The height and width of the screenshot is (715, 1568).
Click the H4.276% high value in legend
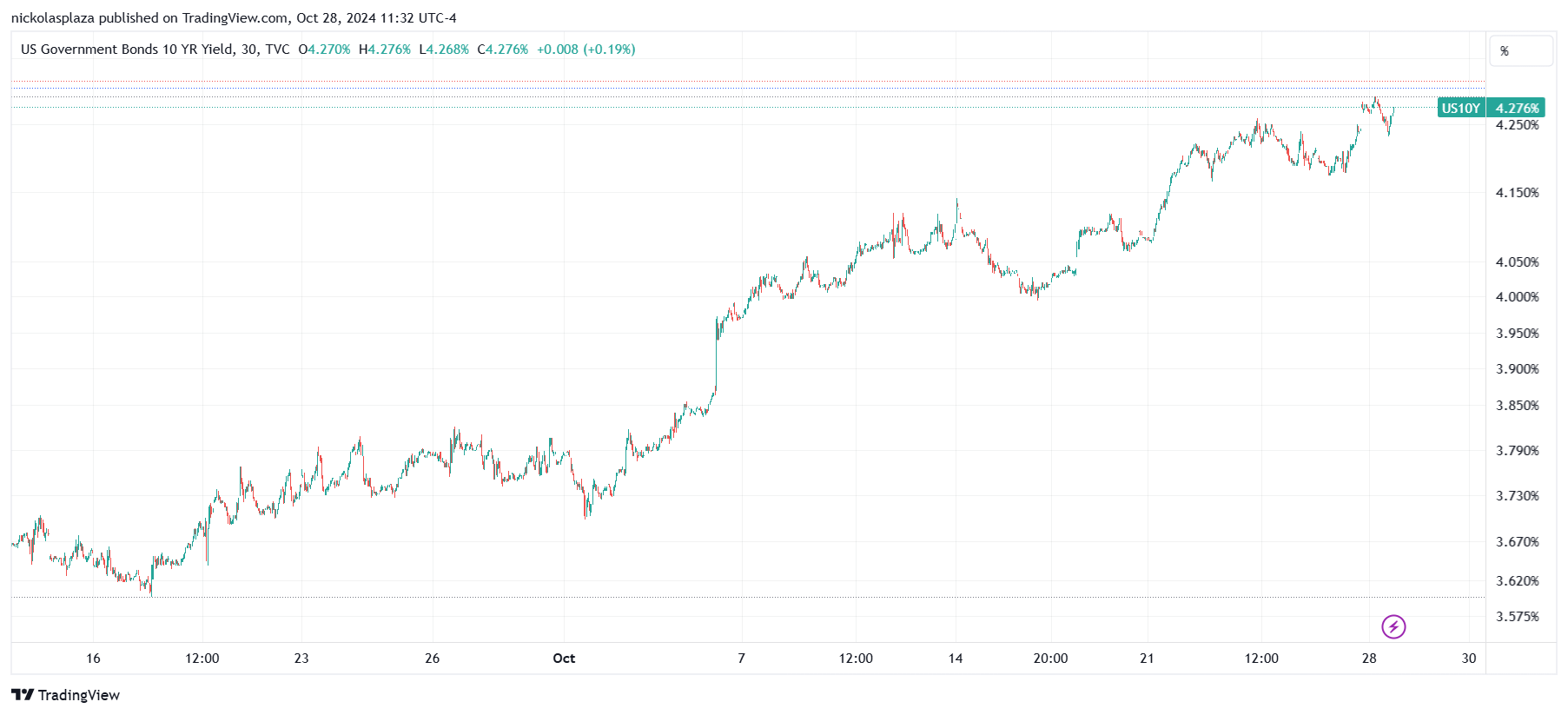[x=385, y=50]
